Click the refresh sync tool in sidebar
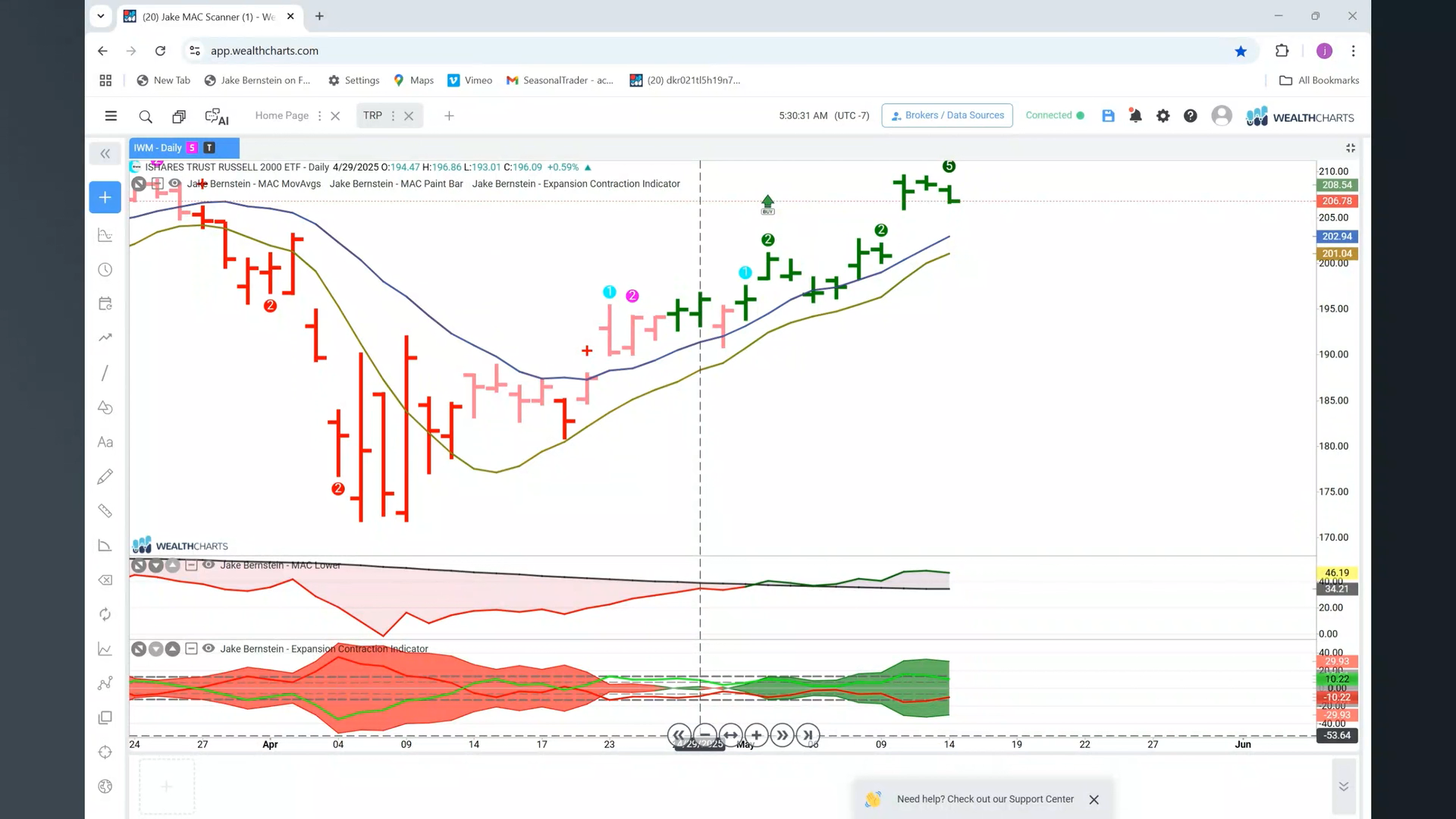 click(x=105, y=614)
